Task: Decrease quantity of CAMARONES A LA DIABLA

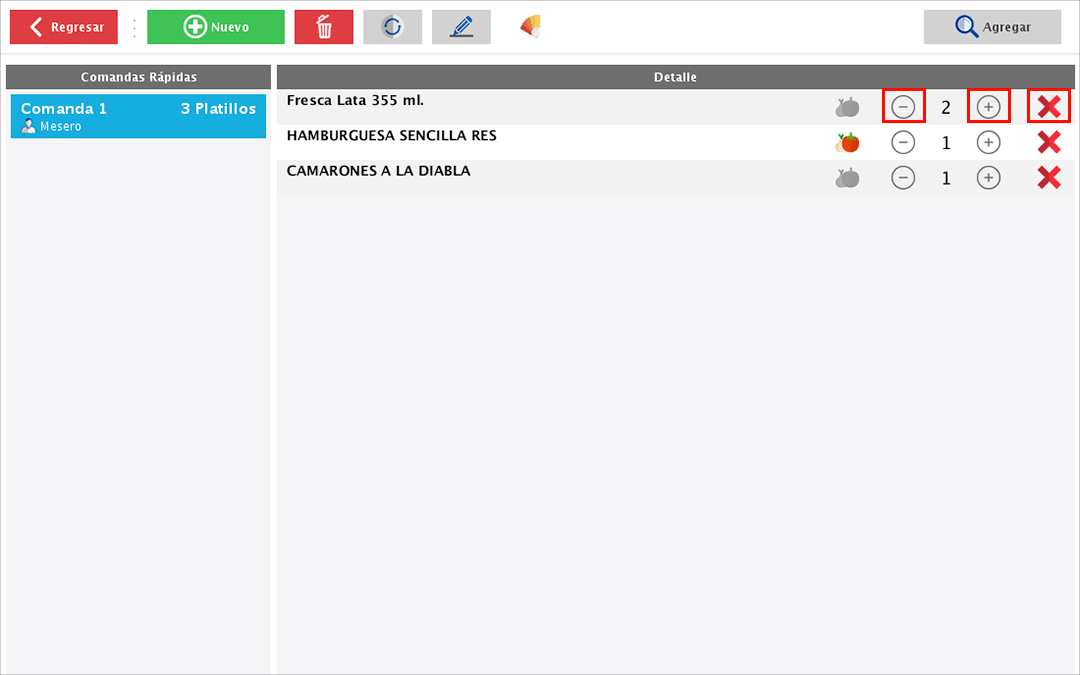Action: 903,178
